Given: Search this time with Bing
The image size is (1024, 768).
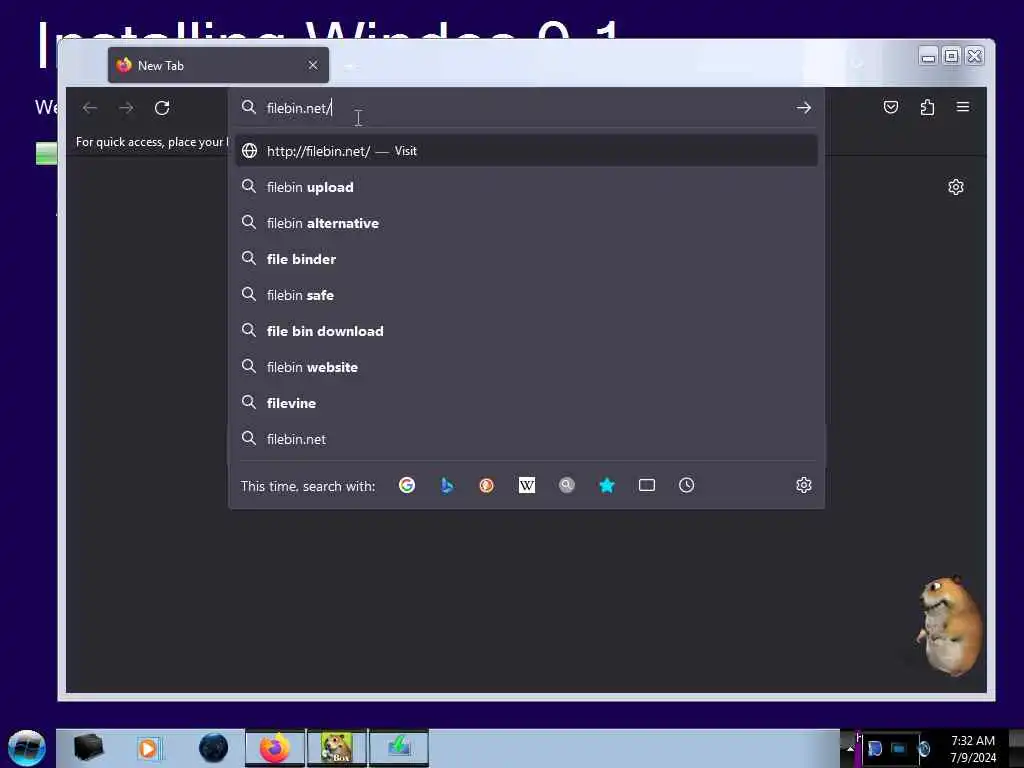Looking at the screenshot, I should (x=447, y=485).
